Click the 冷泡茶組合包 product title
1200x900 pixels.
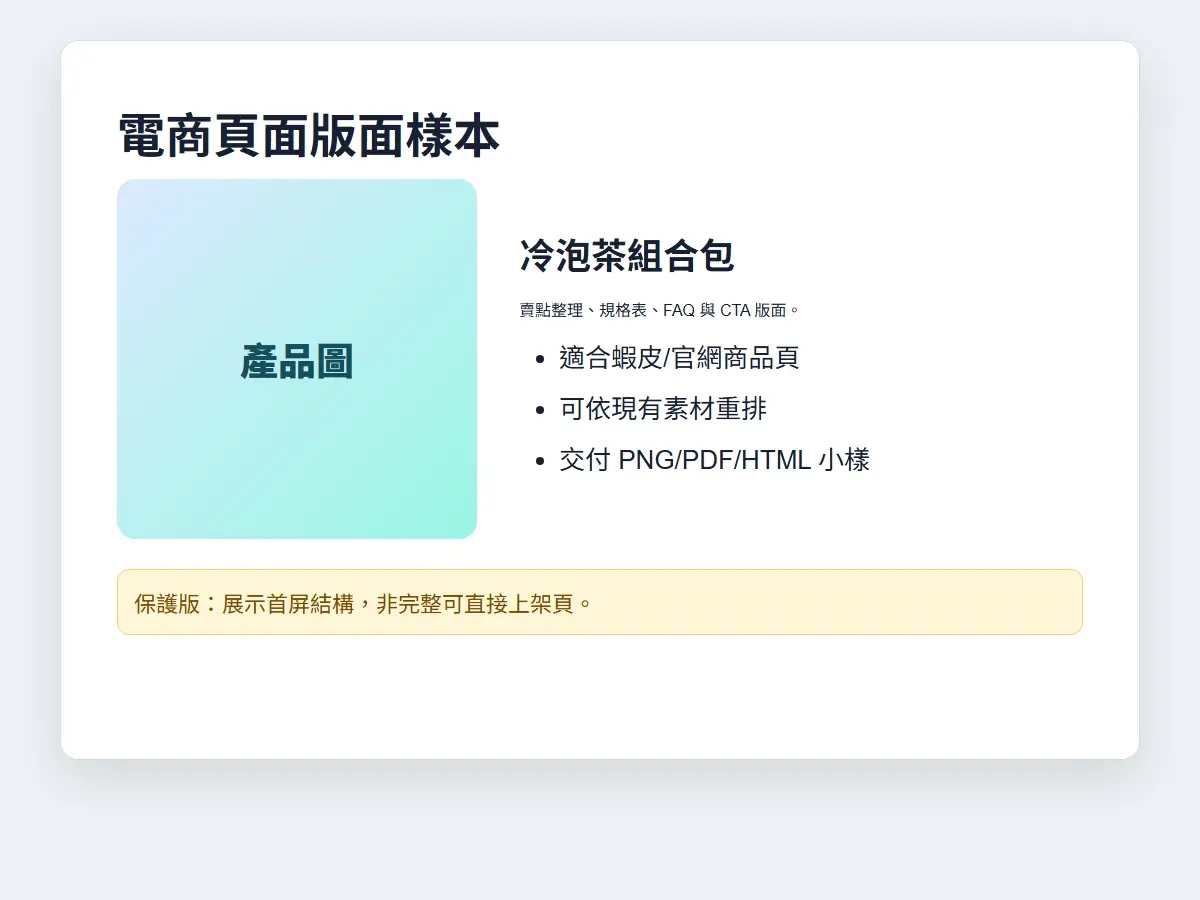627,256
